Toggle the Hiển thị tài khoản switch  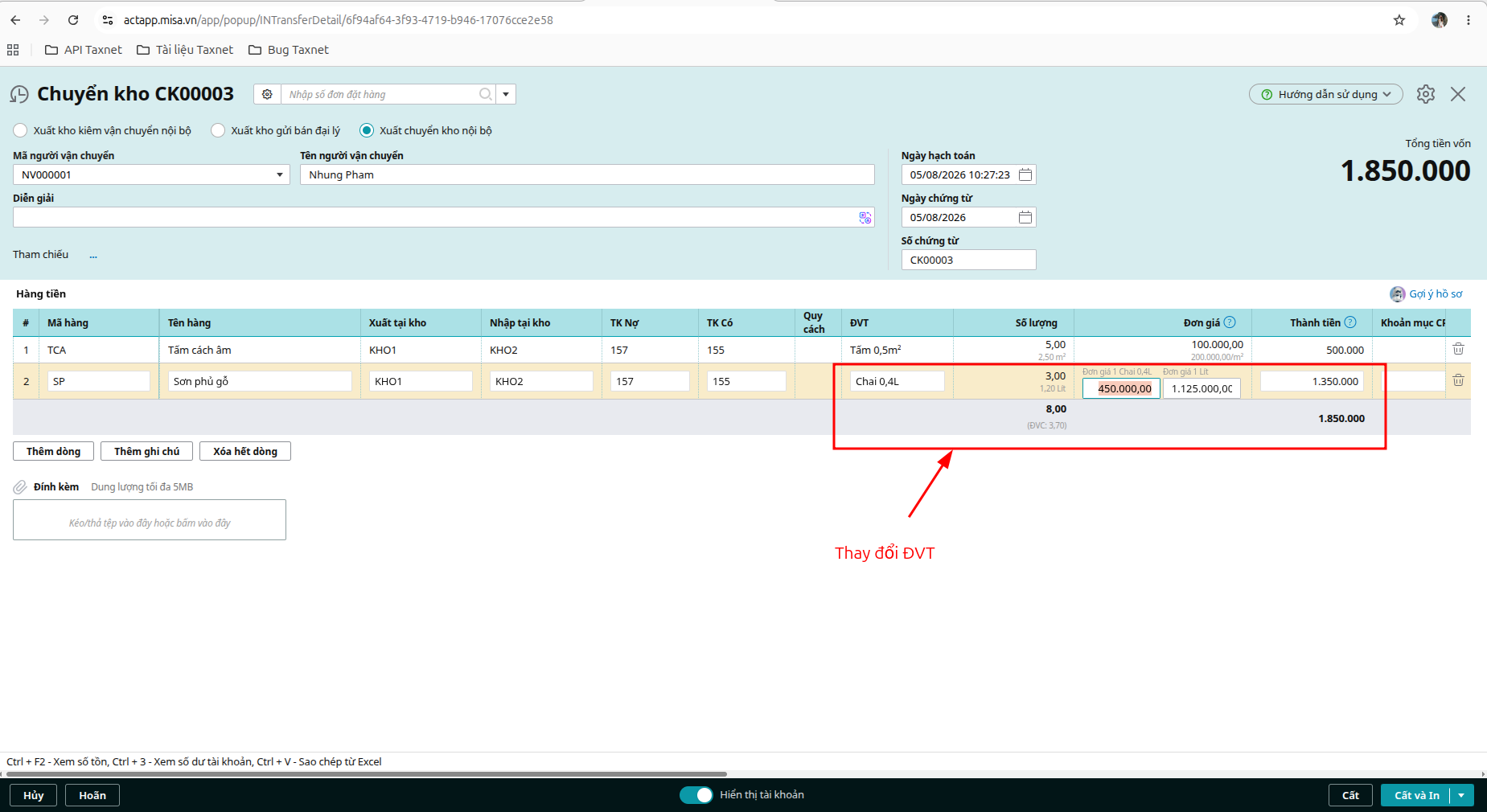coord(696,795)
